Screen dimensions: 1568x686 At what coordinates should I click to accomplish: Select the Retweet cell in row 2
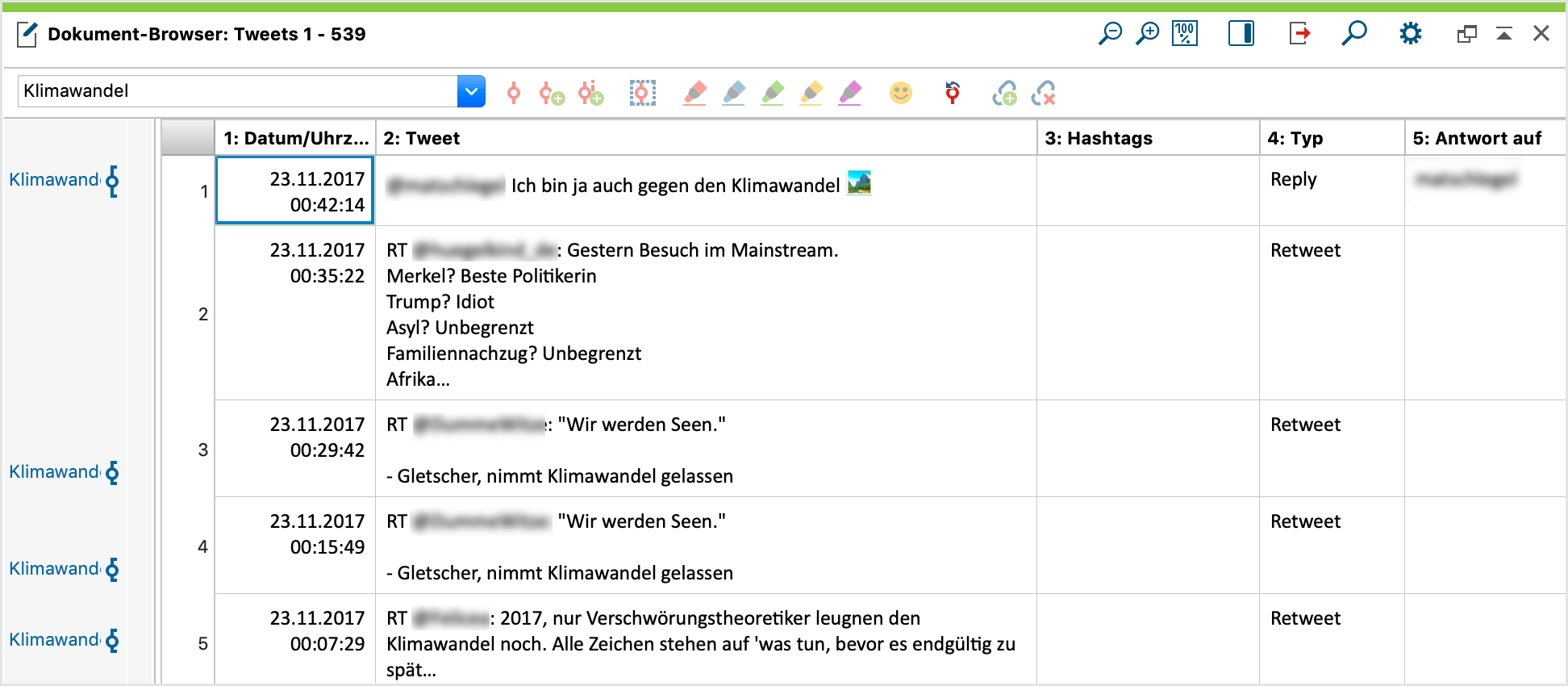click(1332, 313)
